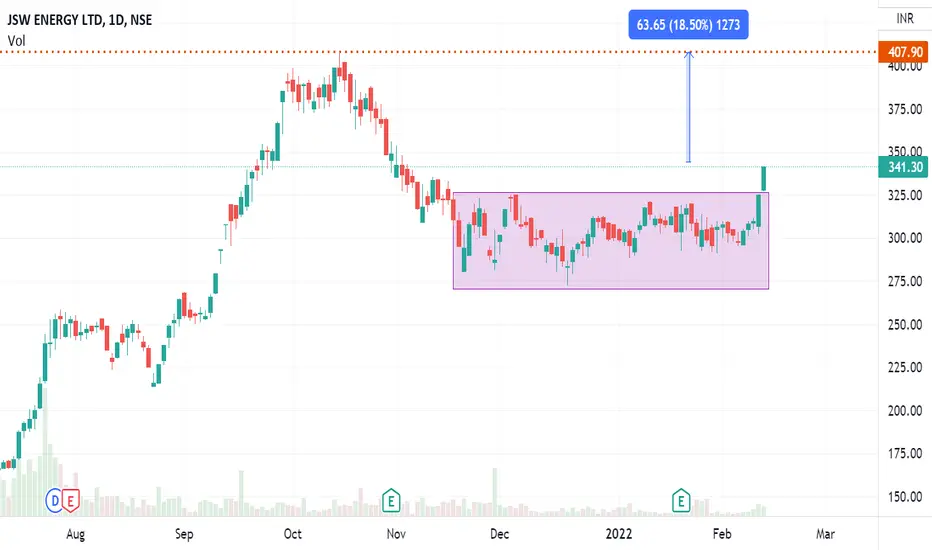This screenshot has height=550, width=932.
Task: Click the Vol indicator label
Action: coord(17,40)
